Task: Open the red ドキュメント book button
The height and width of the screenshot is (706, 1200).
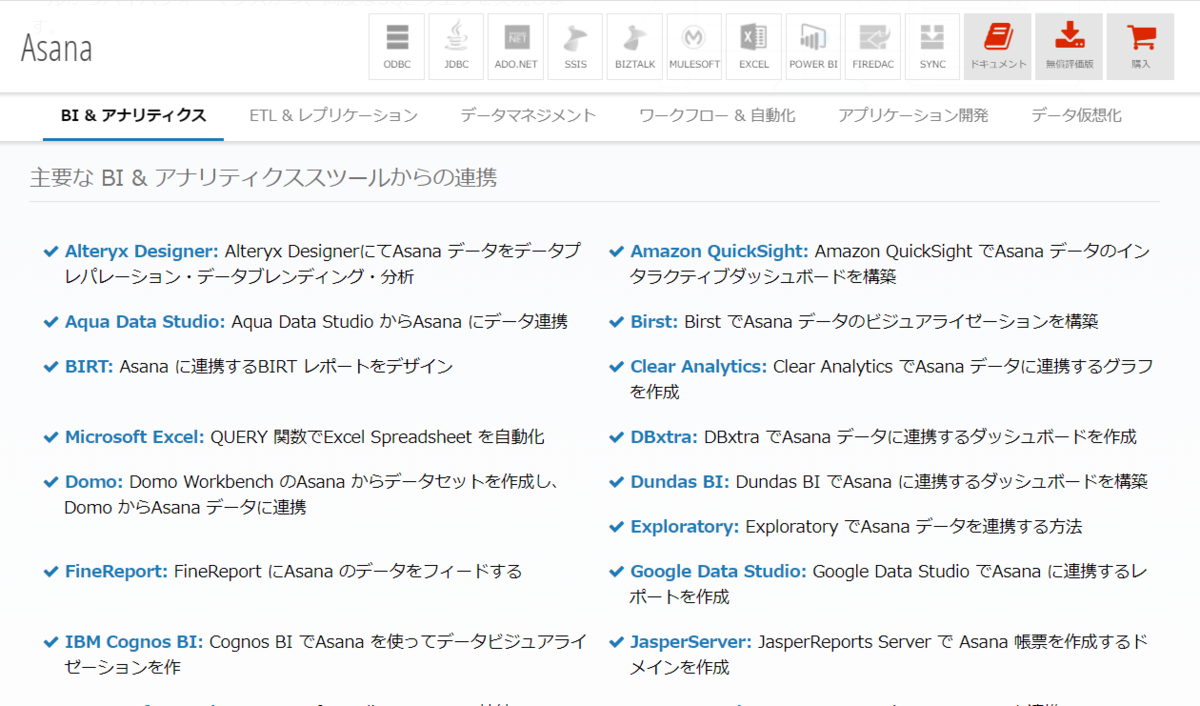Action: (998, 47)
